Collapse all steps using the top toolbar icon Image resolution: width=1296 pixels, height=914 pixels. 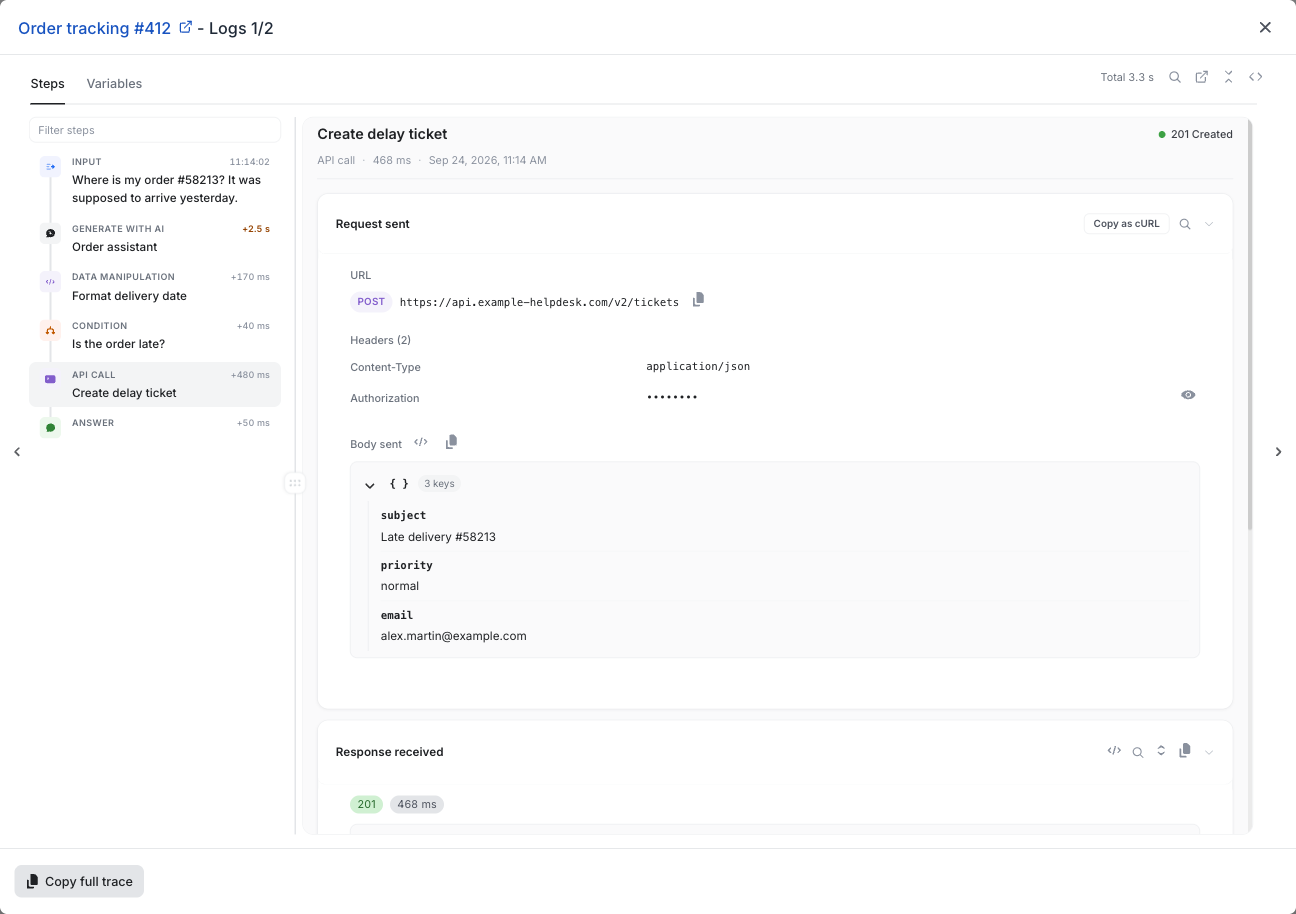[x=1228, y=77]
